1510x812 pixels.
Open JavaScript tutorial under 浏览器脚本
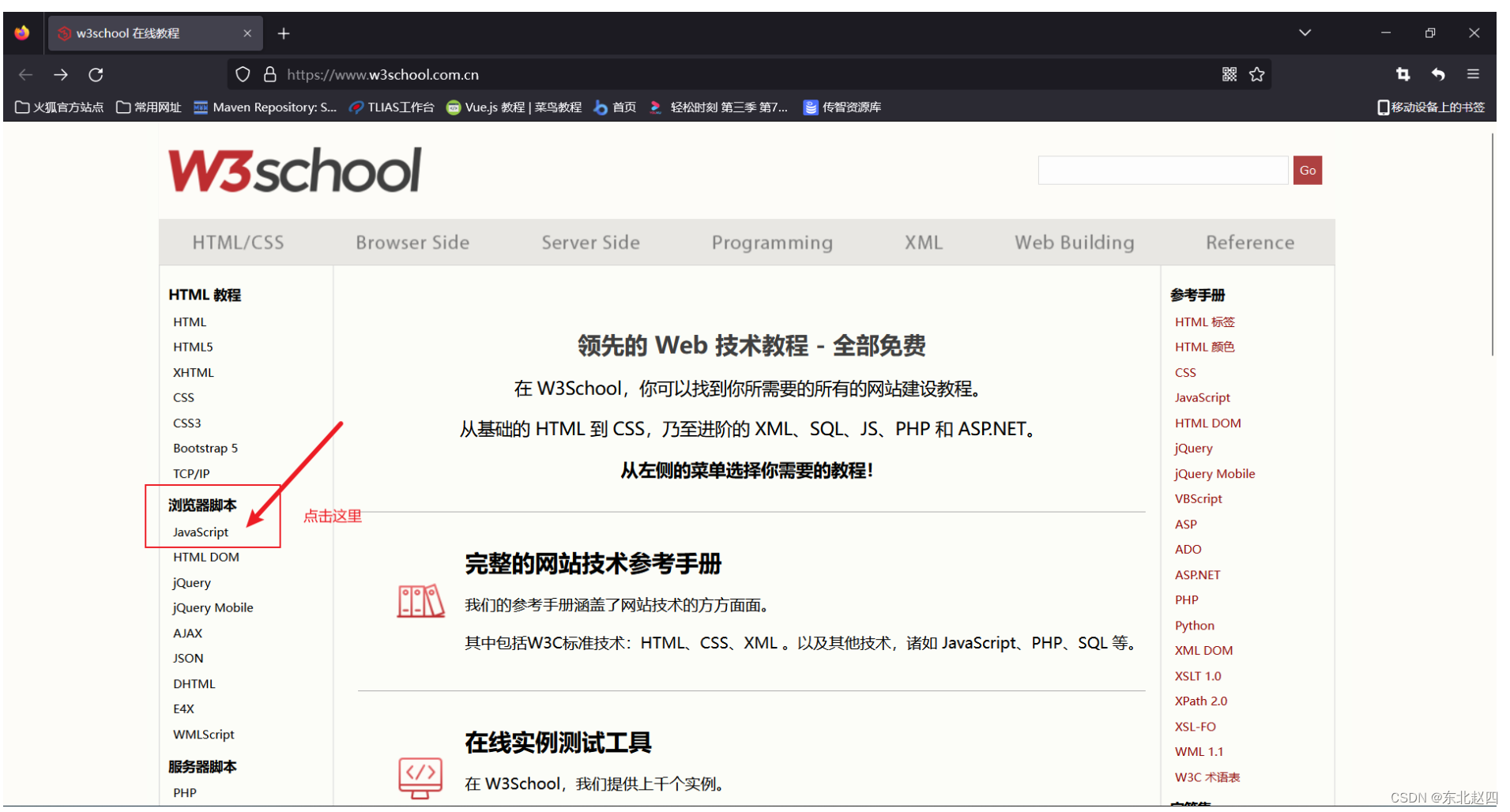(x=201, y=532)
